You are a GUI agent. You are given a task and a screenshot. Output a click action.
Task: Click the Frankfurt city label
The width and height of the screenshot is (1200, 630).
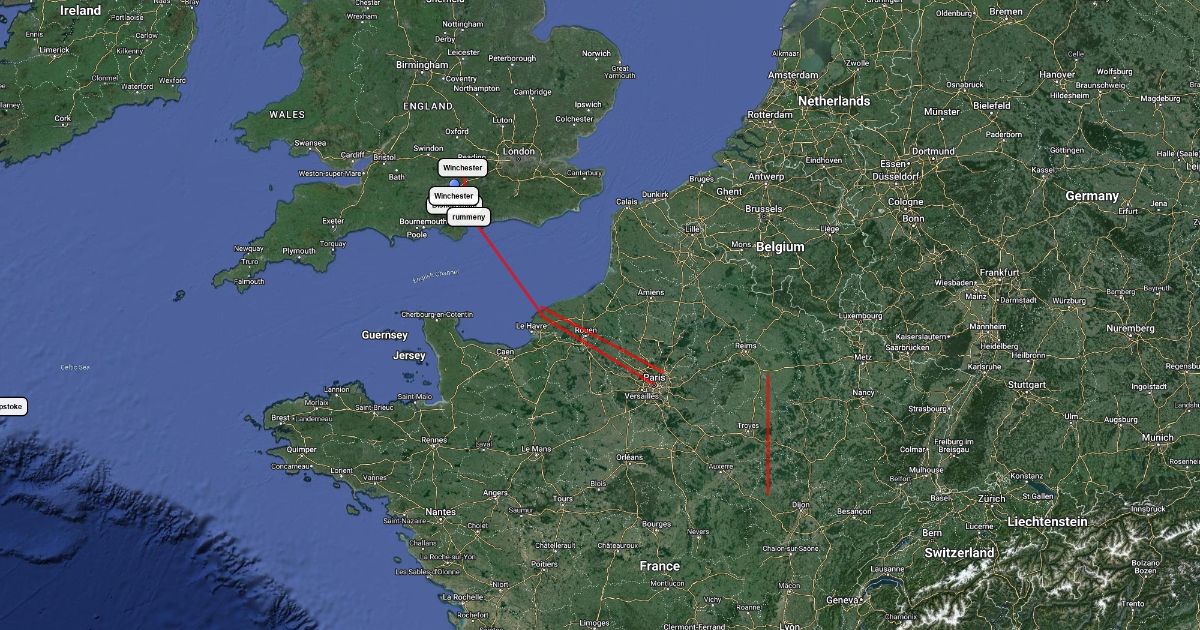point(998,272)
